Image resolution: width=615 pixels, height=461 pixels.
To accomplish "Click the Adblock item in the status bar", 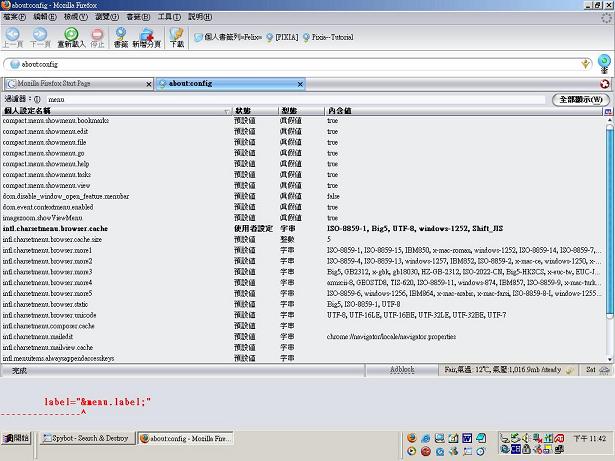I will [402, 370].
